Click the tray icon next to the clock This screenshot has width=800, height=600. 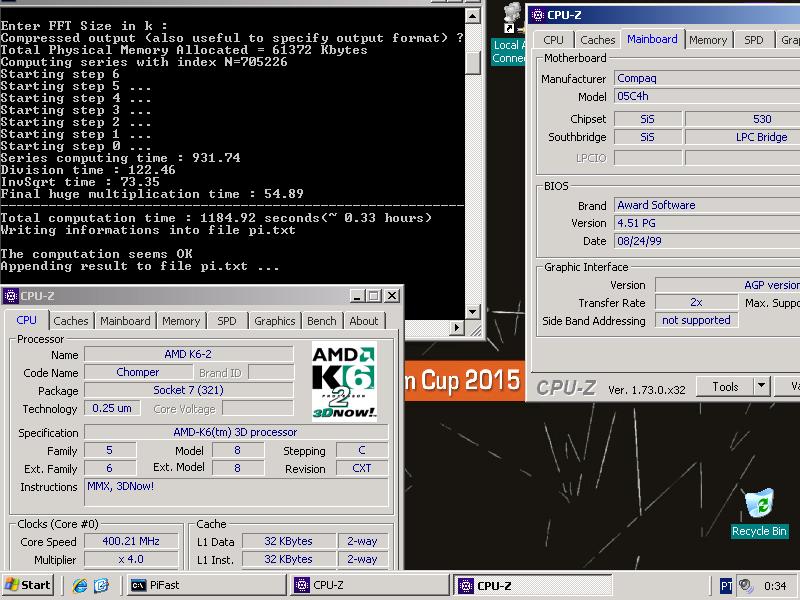746,586
